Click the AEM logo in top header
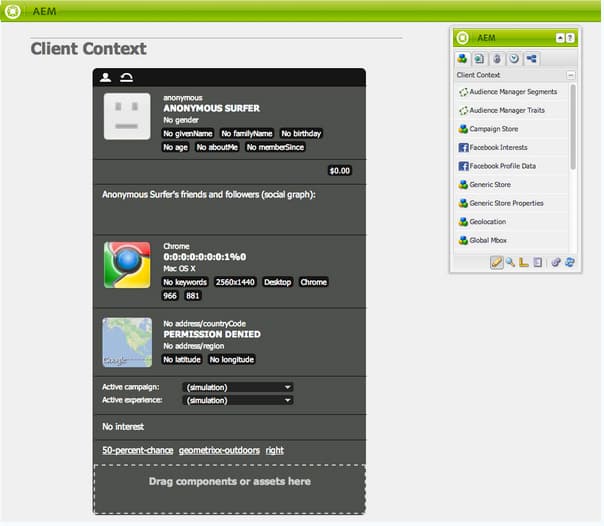The image size is (604, 526). coord(12,11)
